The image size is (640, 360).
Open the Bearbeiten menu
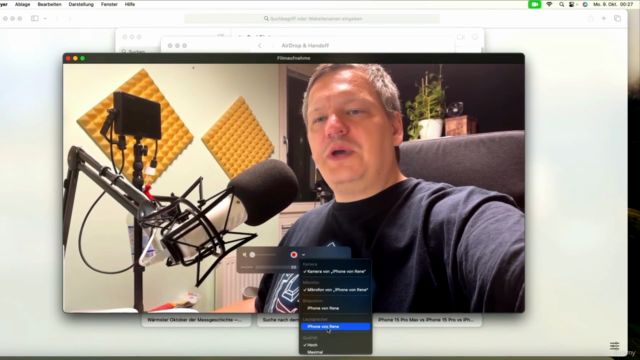coord(49,4)
